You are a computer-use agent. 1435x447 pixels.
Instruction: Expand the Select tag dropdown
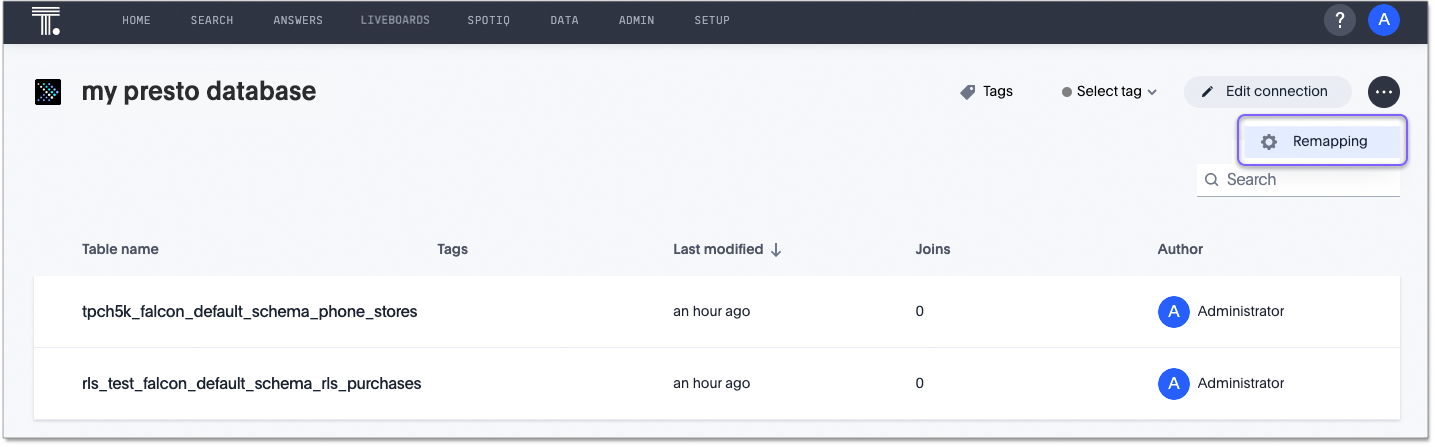(1109, 92)
